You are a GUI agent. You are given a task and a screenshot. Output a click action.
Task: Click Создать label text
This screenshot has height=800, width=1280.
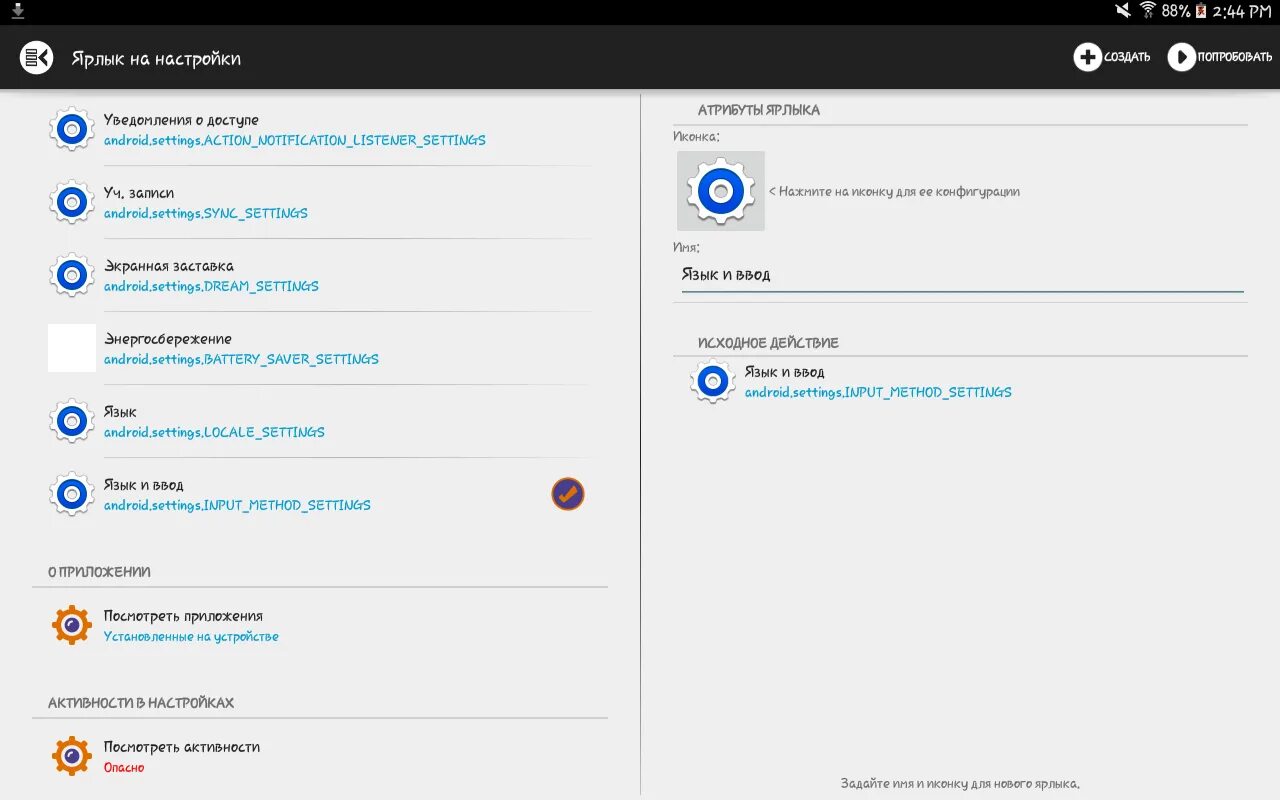(x=1127, y=57)
